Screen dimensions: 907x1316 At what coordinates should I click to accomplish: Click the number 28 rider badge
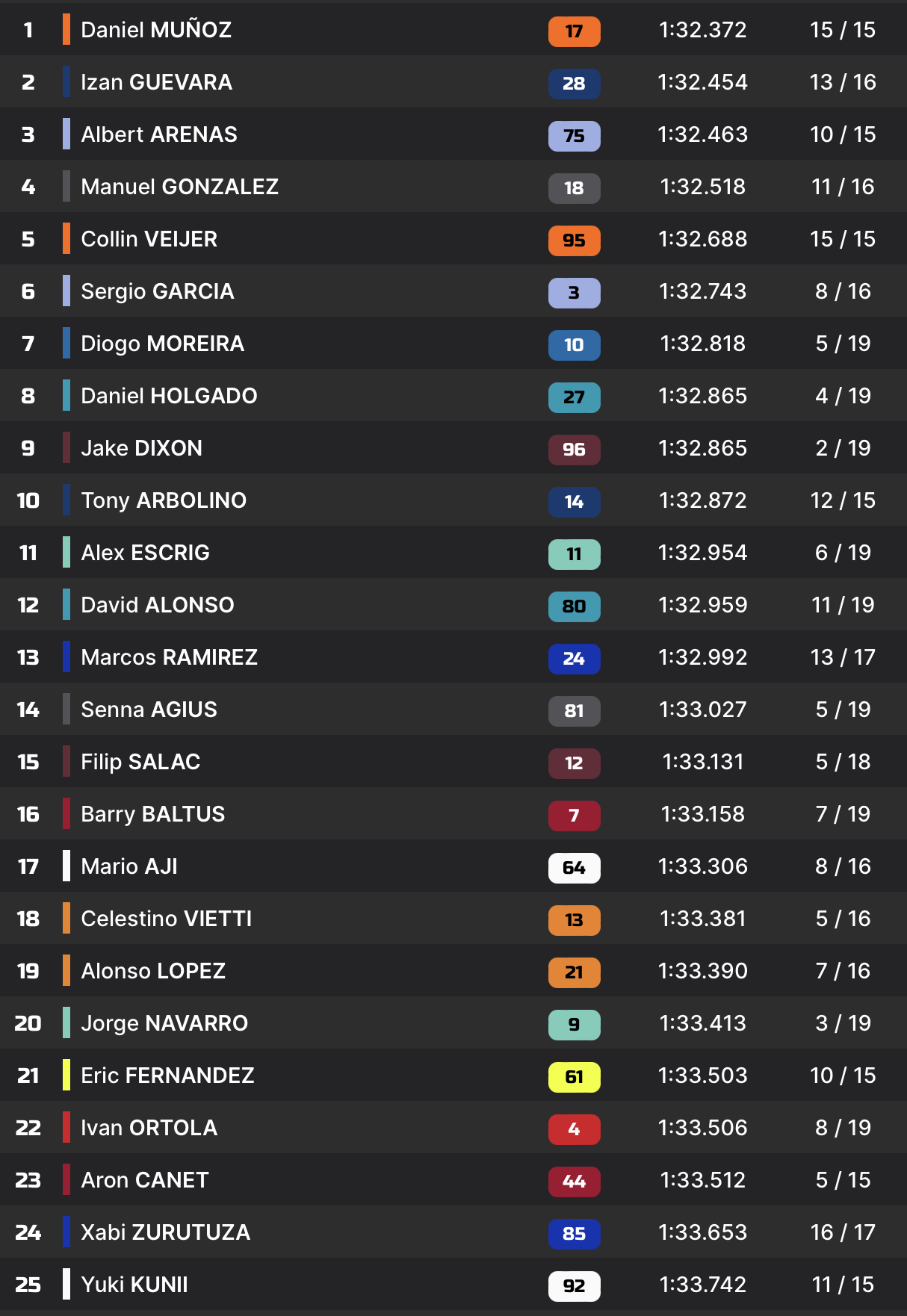574,84
